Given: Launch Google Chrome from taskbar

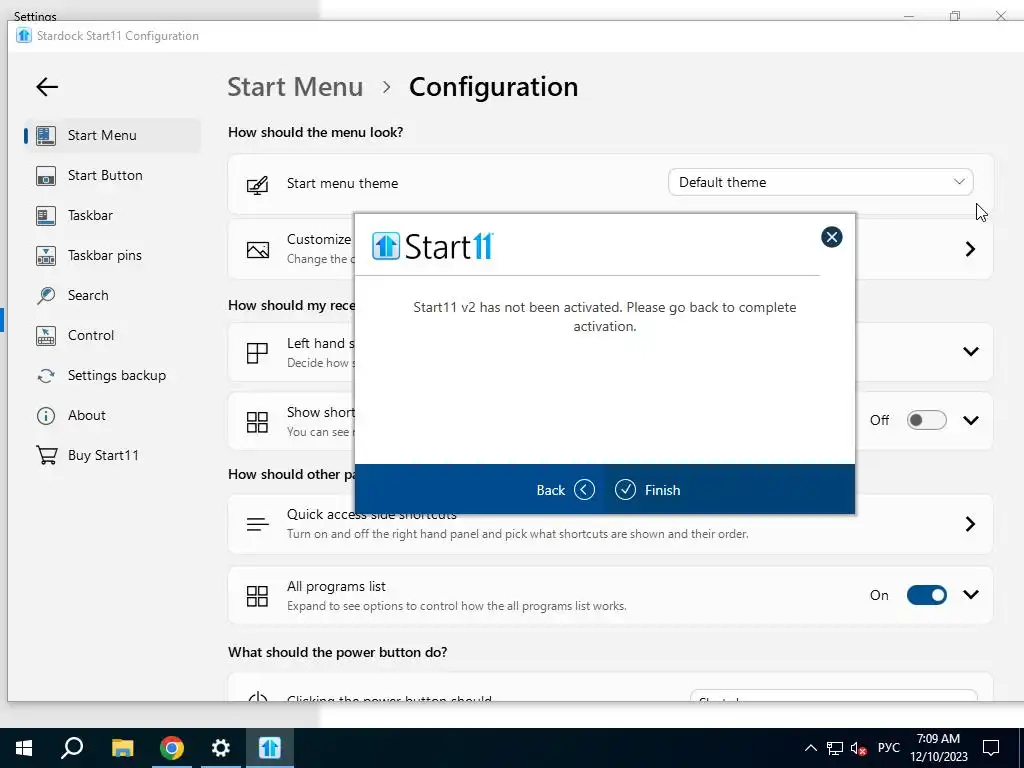Looking at the screenshot, I should point(172,748).
